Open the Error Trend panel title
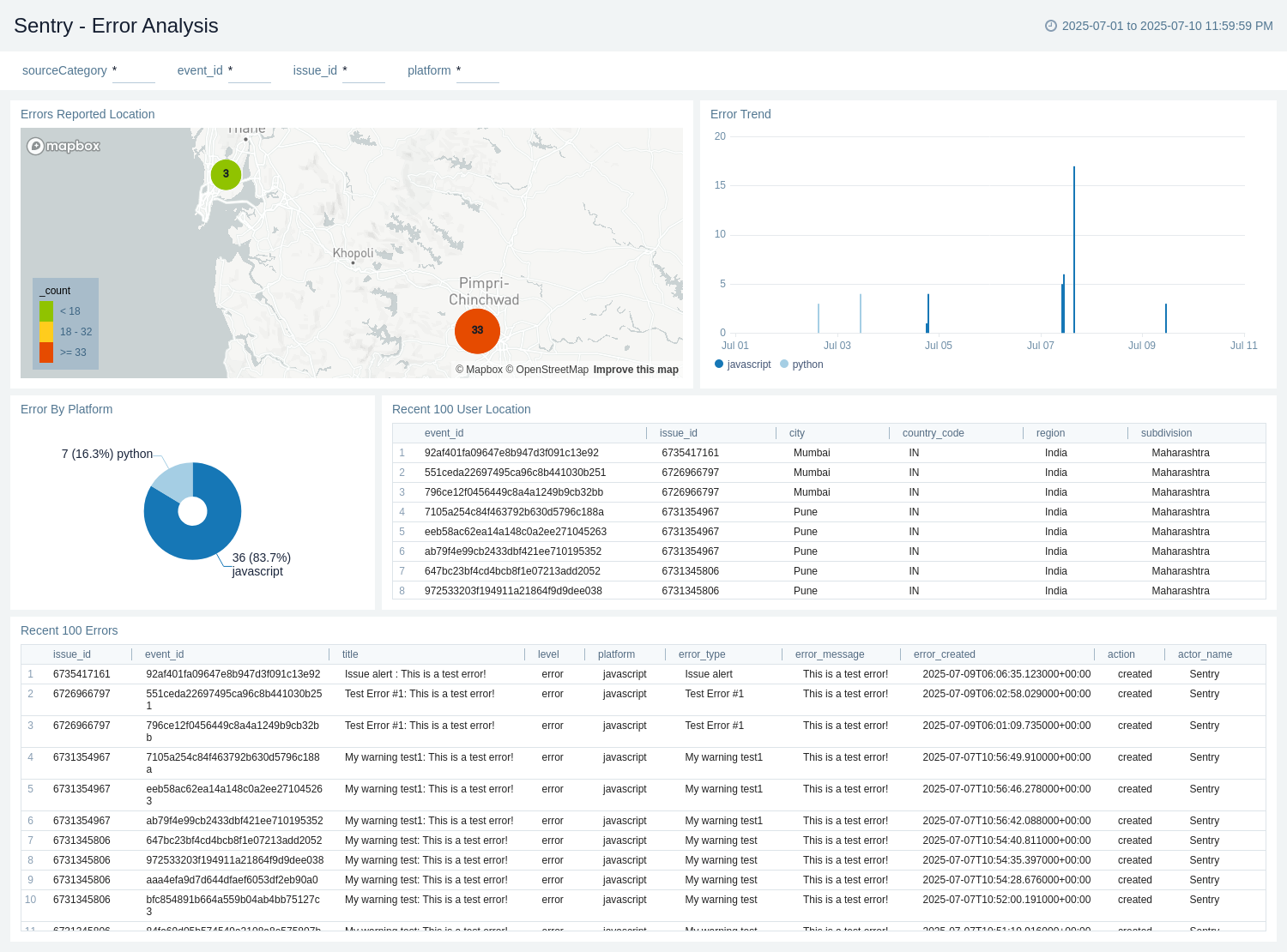The height and width of the screenshot is (952, 1287). (740, 114)
